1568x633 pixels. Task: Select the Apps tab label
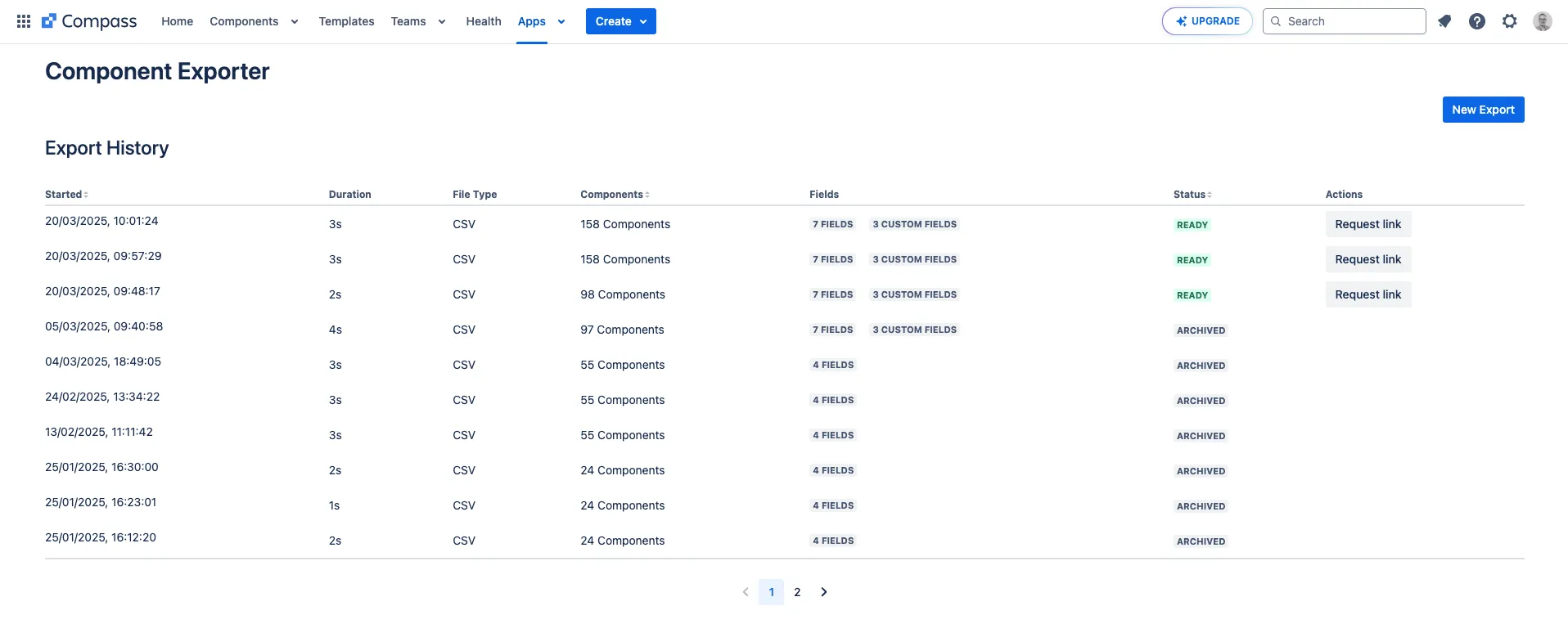[x=531, y=21]
